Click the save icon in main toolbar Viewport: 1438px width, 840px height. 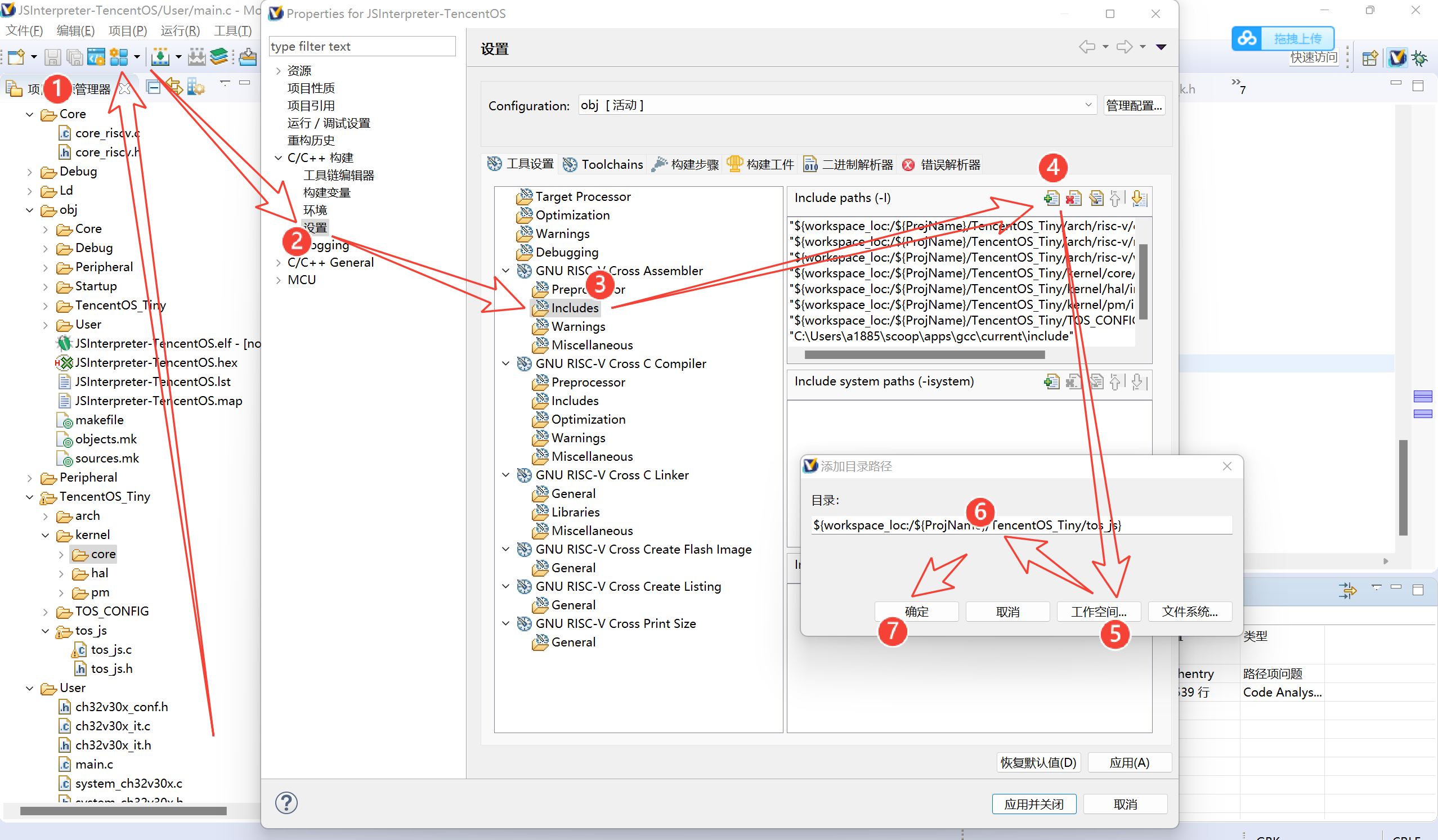[x=52, y=56]
